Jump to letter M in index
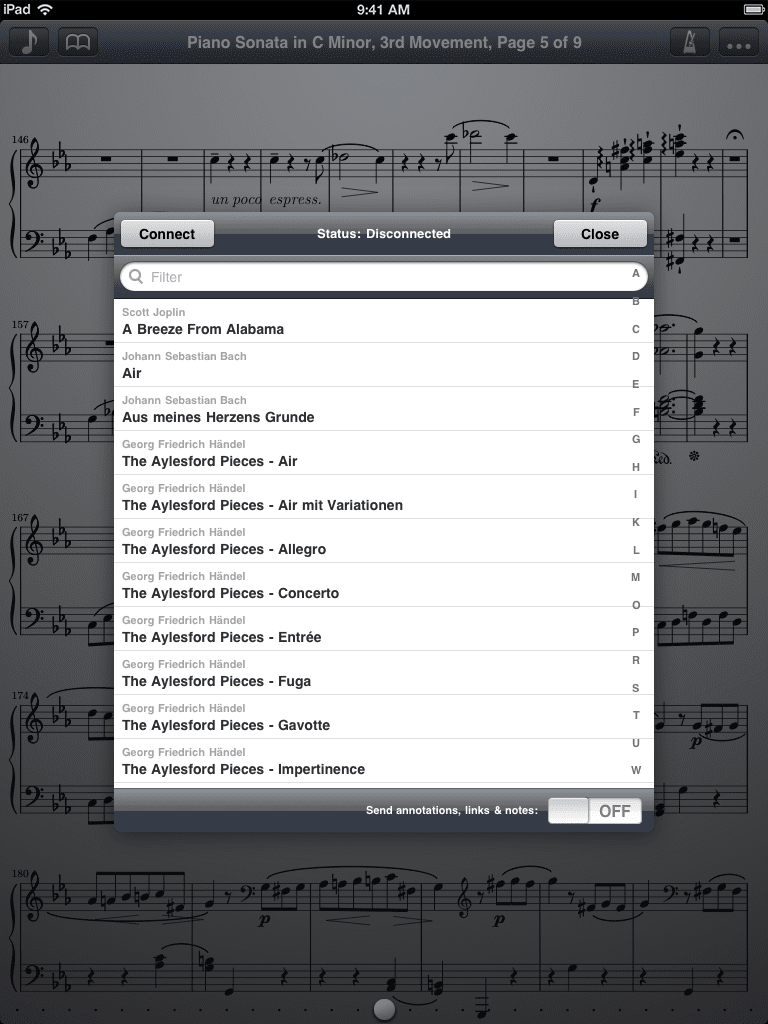The height and width of the screenshot is (1024, 768). pyautogui.click(x=635, y=577)
